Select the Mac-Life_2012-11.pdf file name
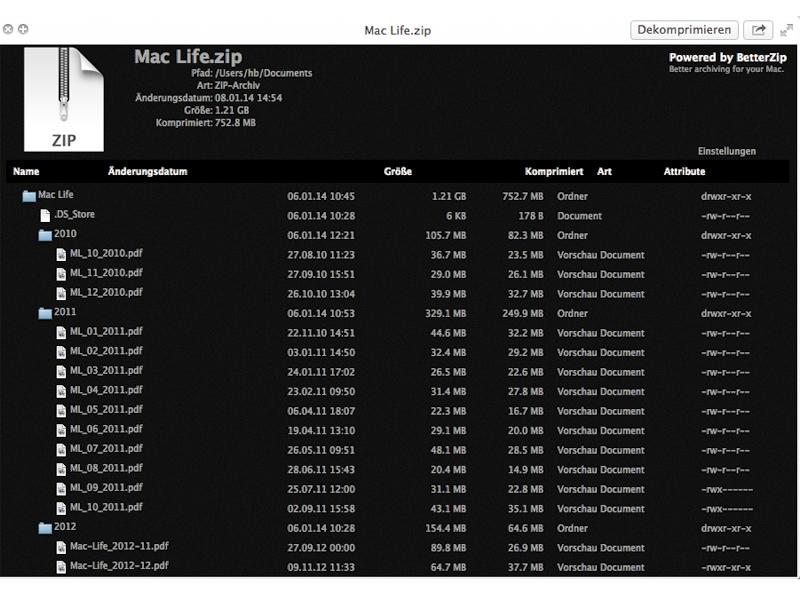800x600 pixels. coord(119,546)
